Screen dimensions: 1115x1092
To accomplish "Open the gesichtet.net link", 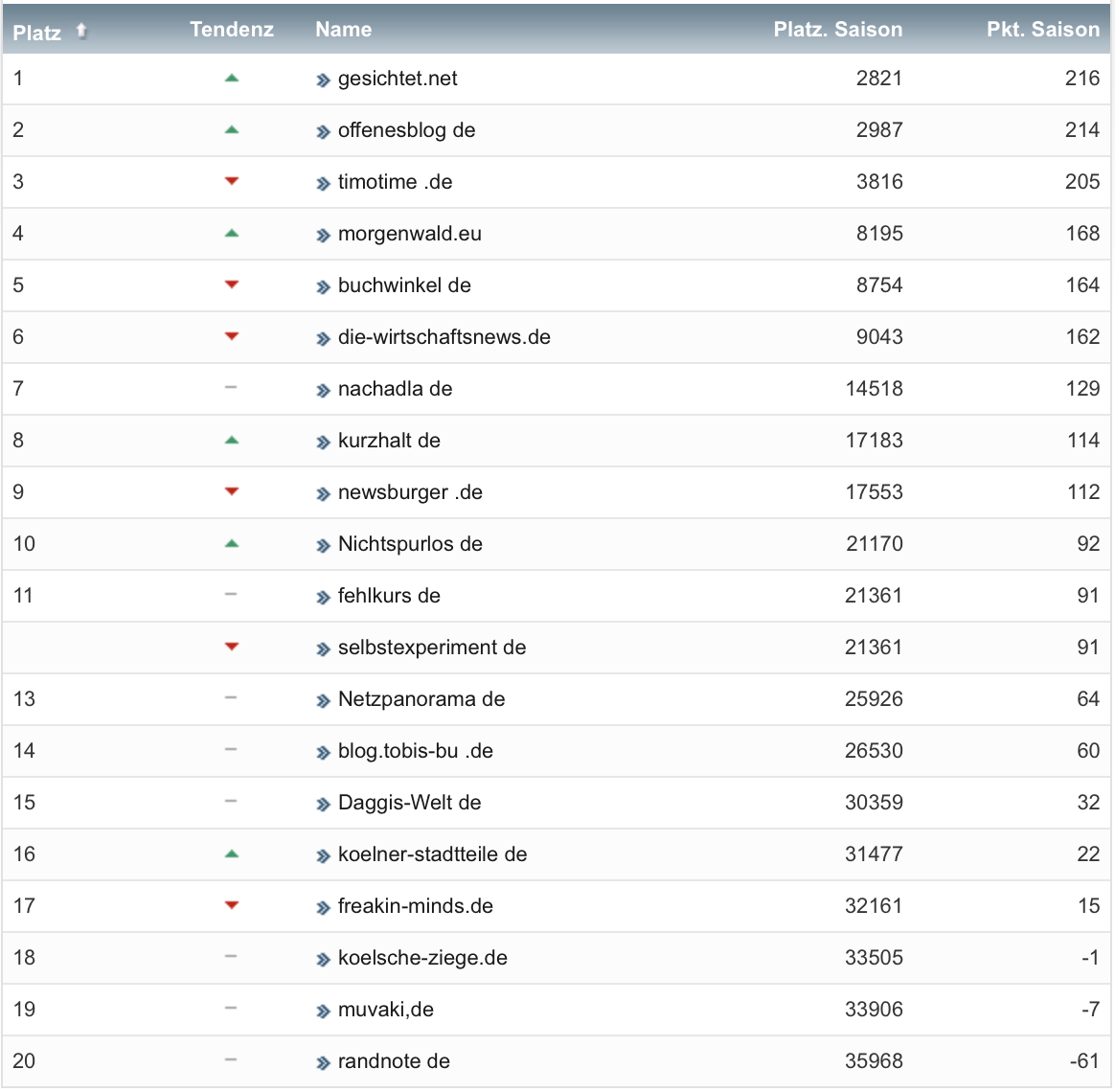I will point(398,79).
